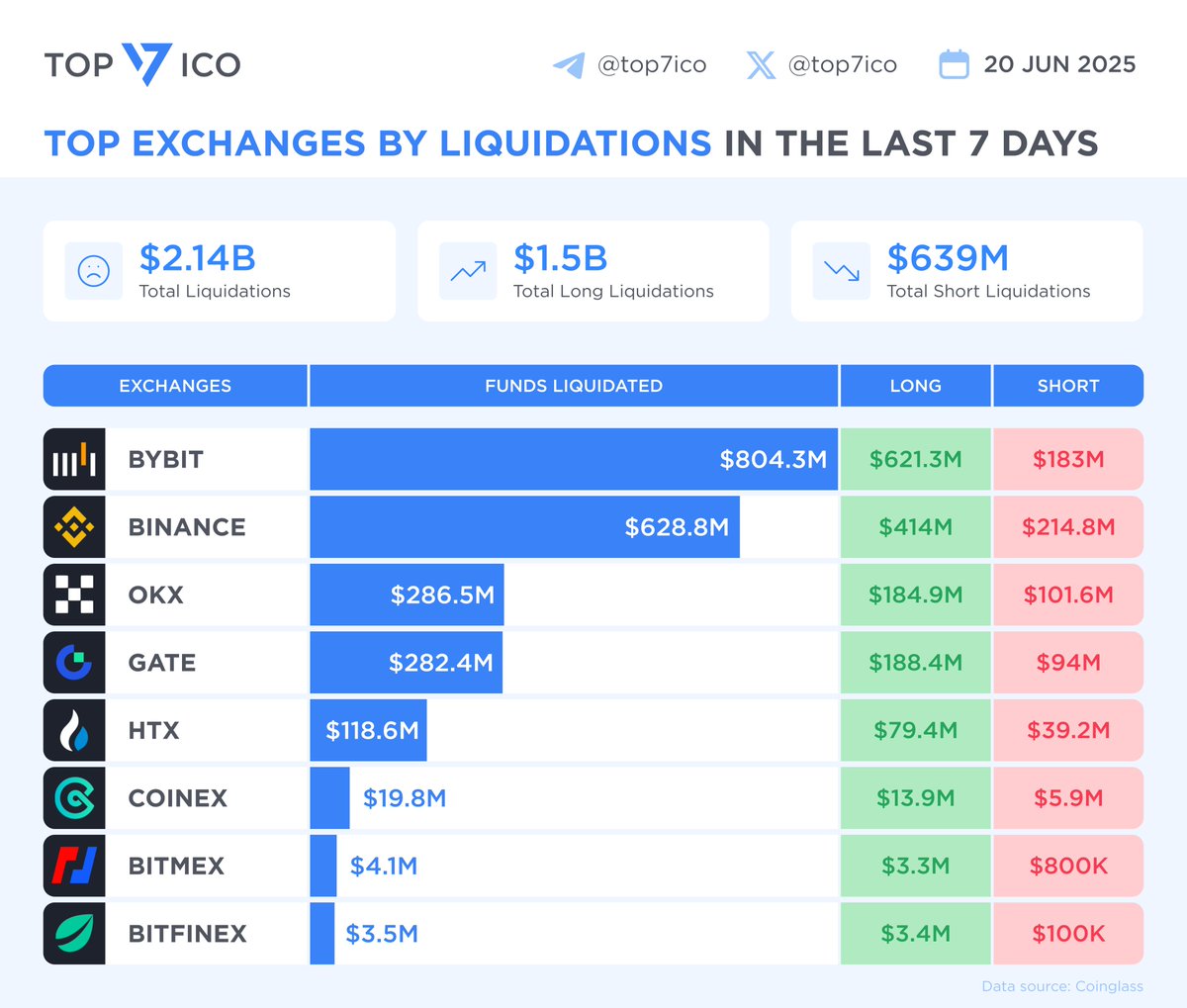Click the LONG column header
The height and width of the screenshot is (1008, 1187).
pyautogui.click(x=915, y=386)
